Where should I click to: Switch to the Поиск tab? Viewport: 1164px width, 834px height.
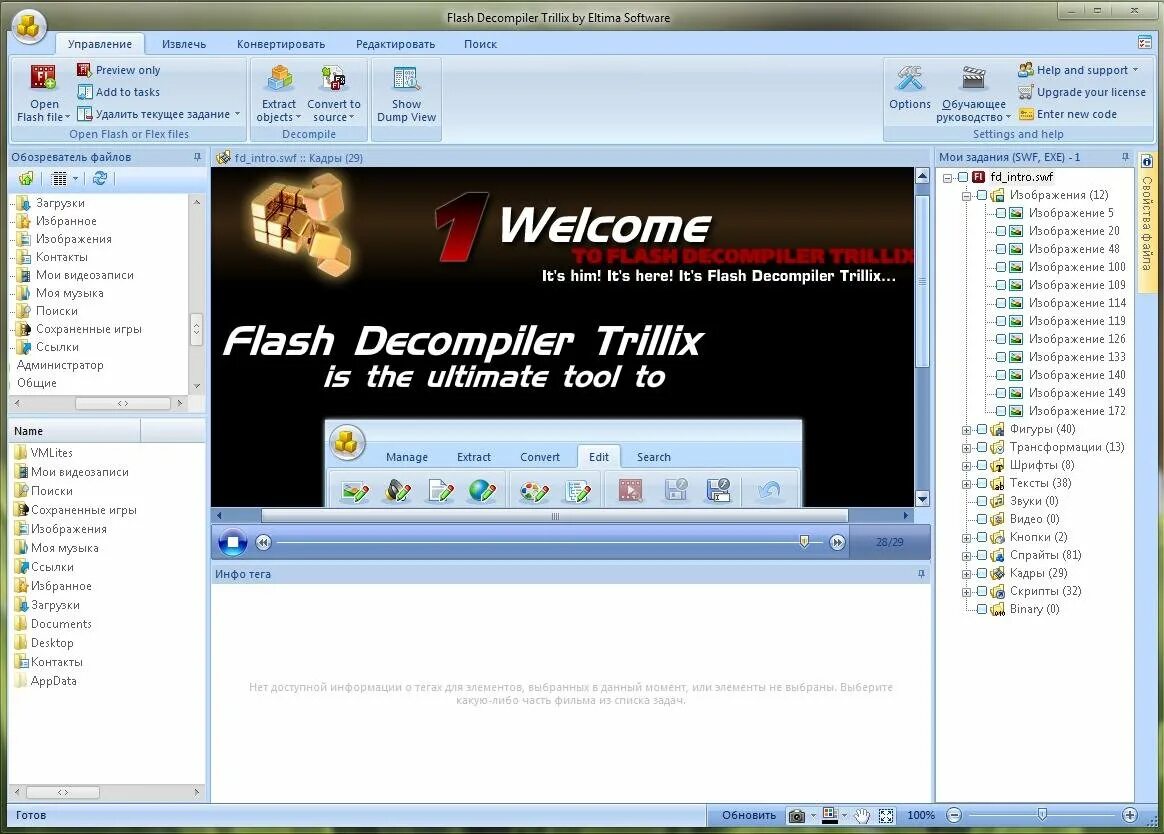[x=480, y=44]
